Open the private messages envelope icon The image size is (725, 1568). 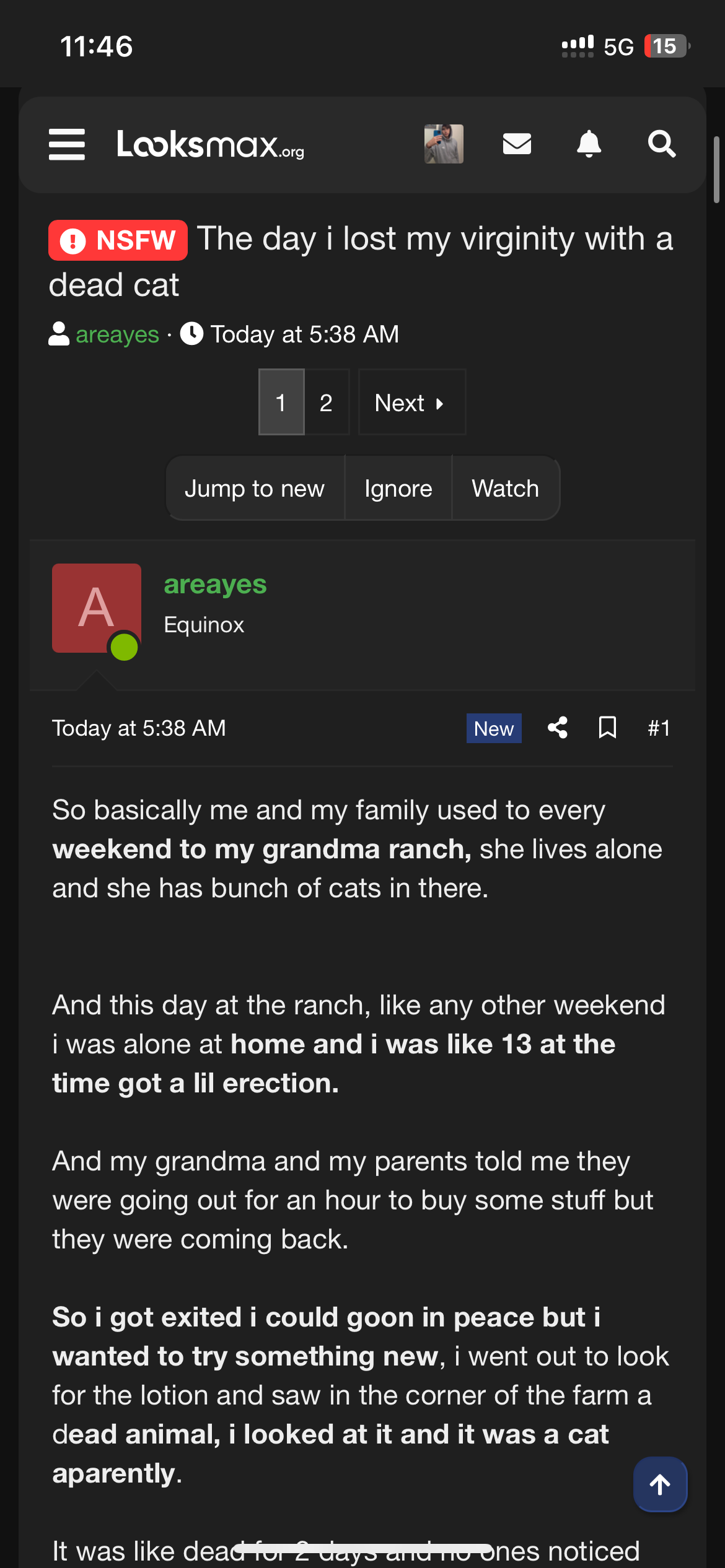tap(517, 144)
